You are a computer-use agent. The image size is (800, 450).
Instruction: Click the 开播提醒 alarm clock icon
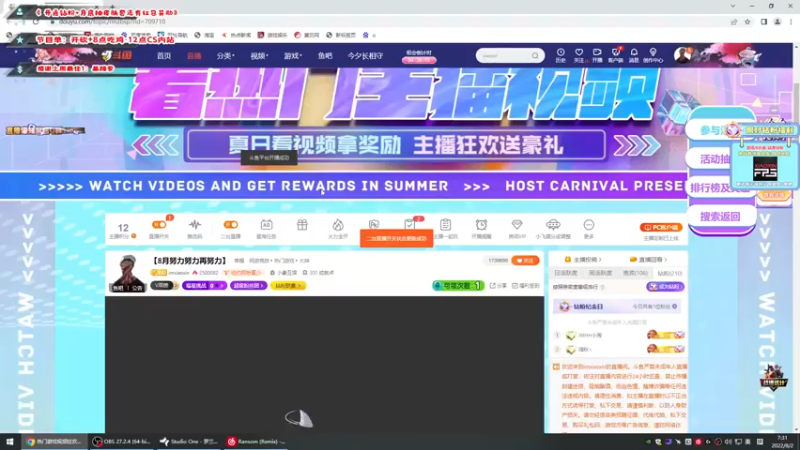pyautogui.click(x=481, y=224)
